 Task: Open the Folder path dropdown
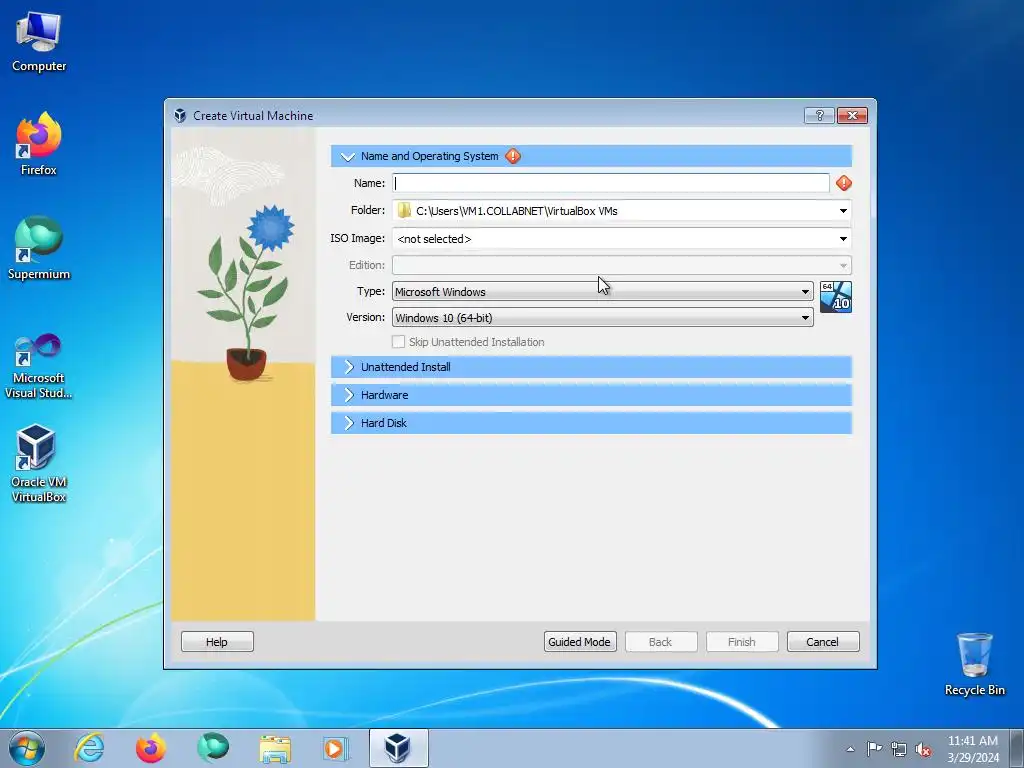[843, 210]
